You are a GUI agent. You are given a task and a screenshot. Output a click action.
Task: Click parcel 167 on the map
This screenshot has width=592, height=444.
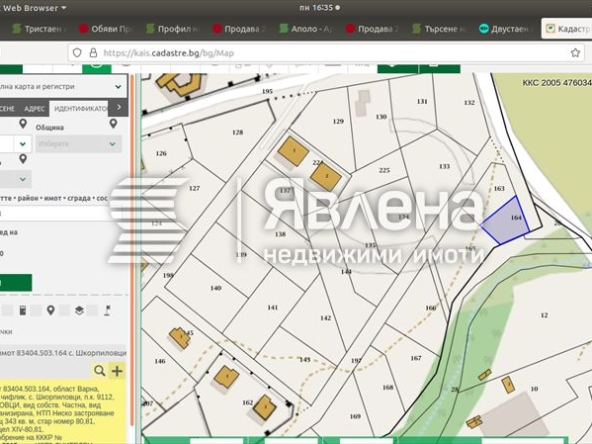coord(416,358)
